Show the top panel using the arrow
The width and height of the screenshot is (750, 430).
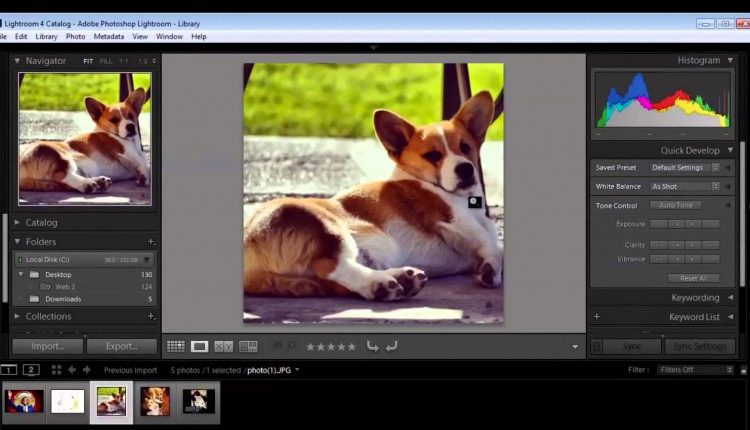(x=374, y=47)
